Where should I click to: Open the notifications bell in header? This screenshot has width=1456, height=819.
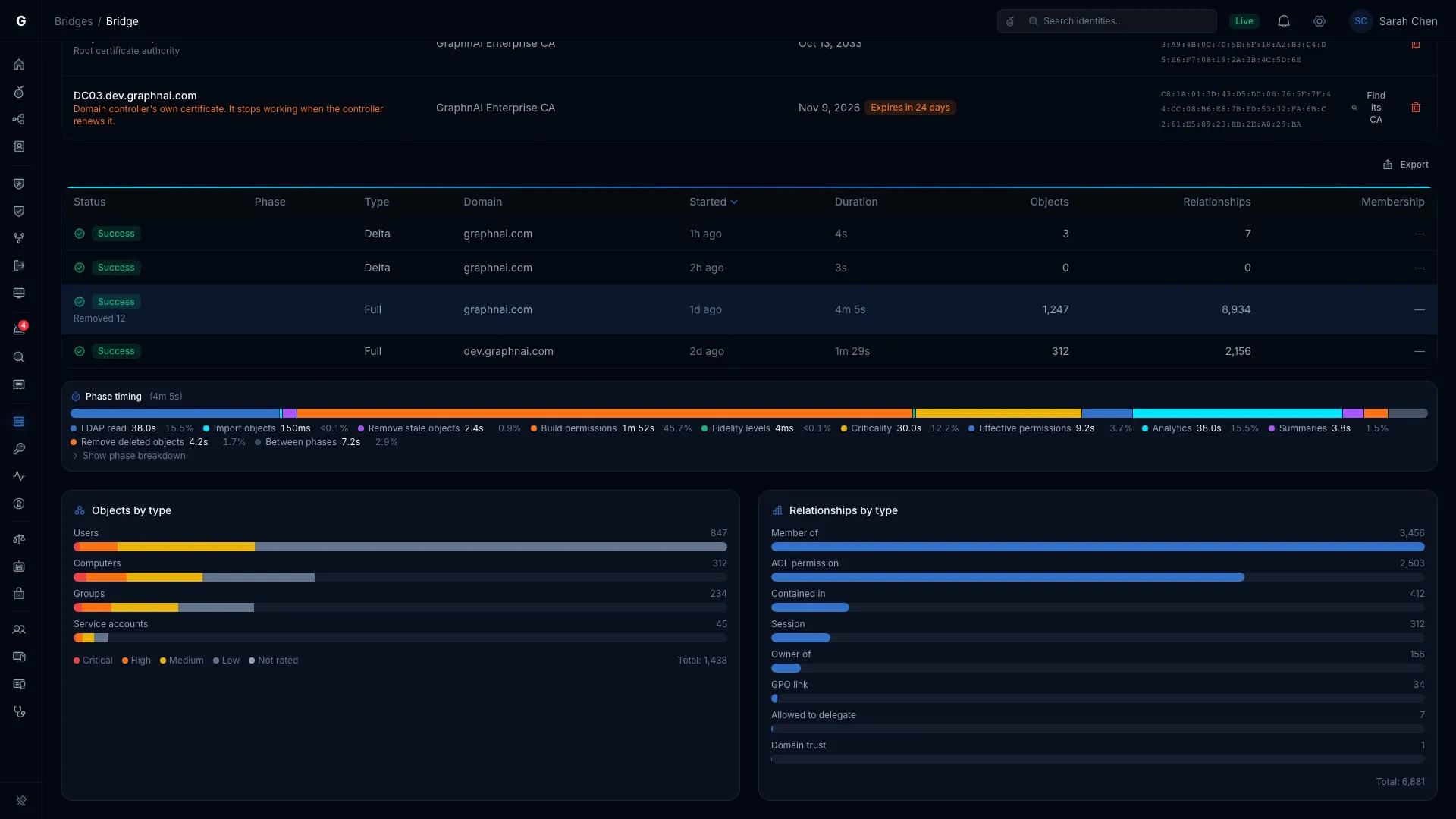coord(1283,21)
